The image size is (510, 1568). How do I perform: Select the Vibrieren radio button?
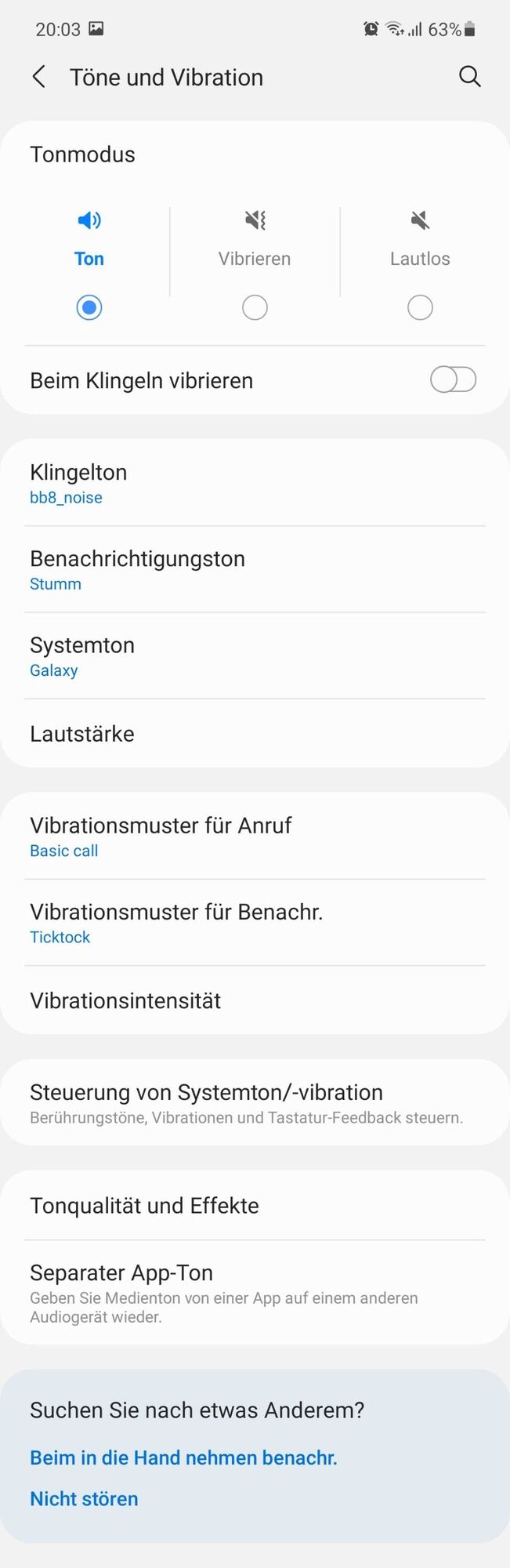click(255, 307)
